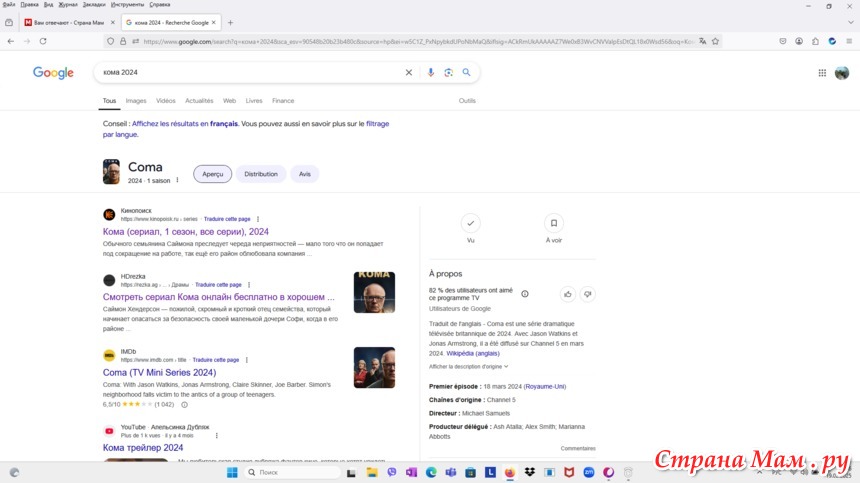860x483 pixels.
Task: Submit search with the magnifier icon
Action: (x=466, y=72)
